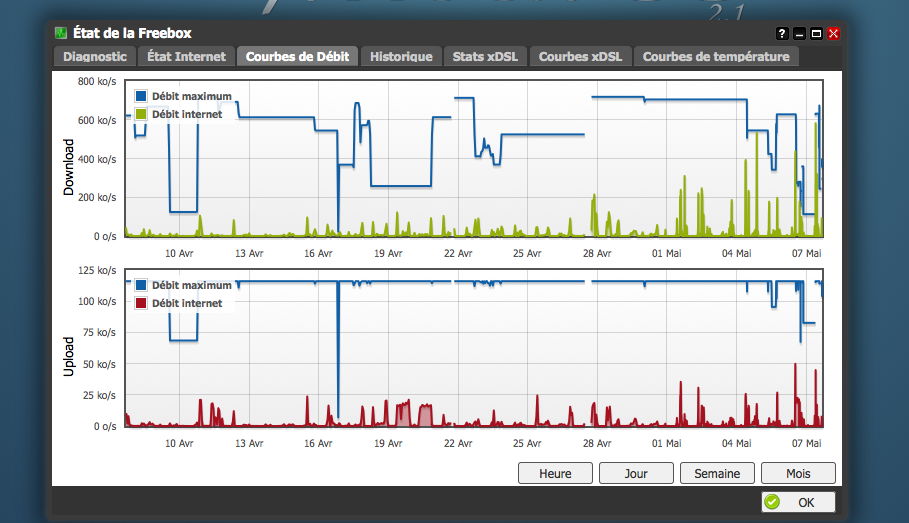The image size is (909, 523).
Task: Set graph range to Heure
Action: 555,473
